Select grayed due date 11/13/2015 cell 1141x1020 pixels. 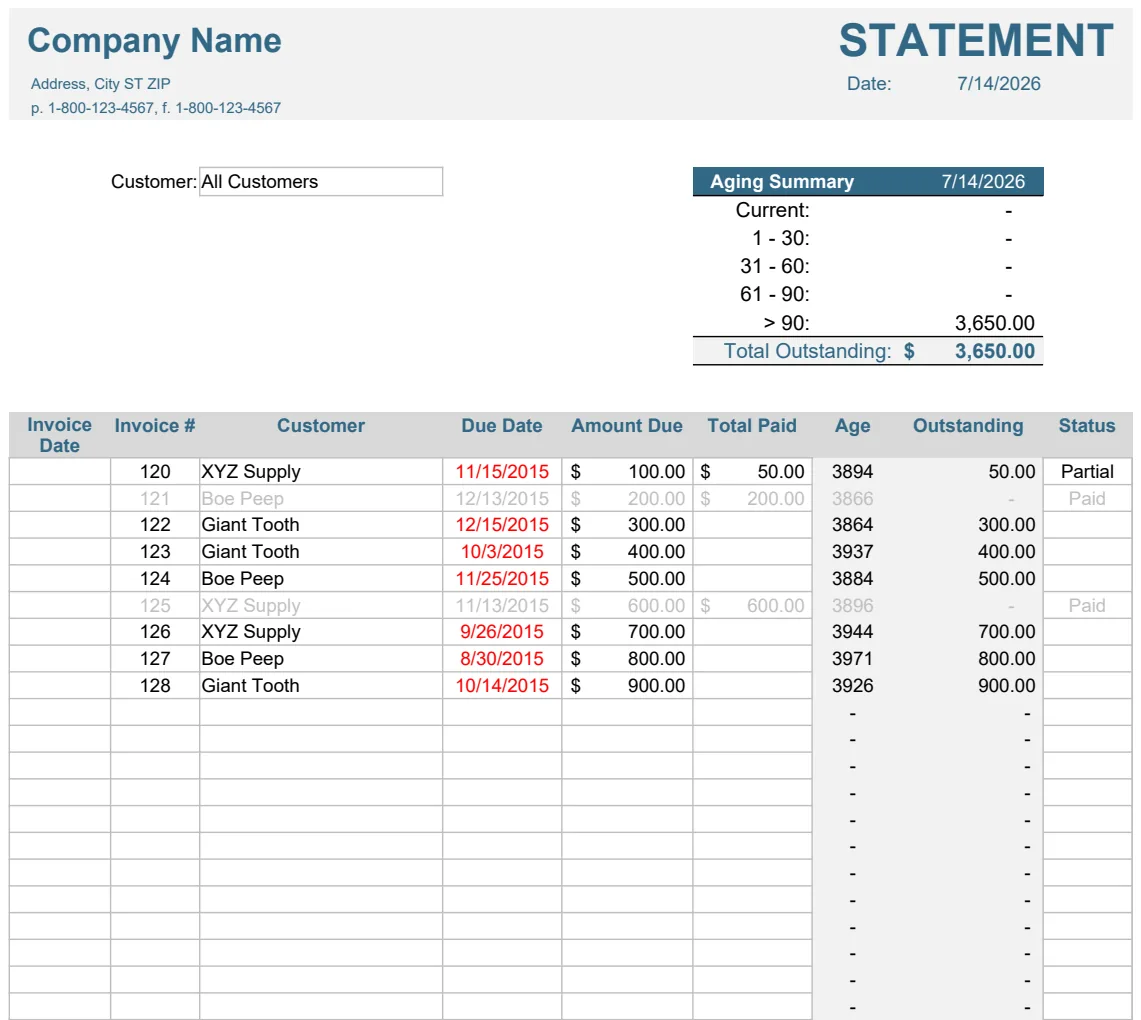pos(502,605)
